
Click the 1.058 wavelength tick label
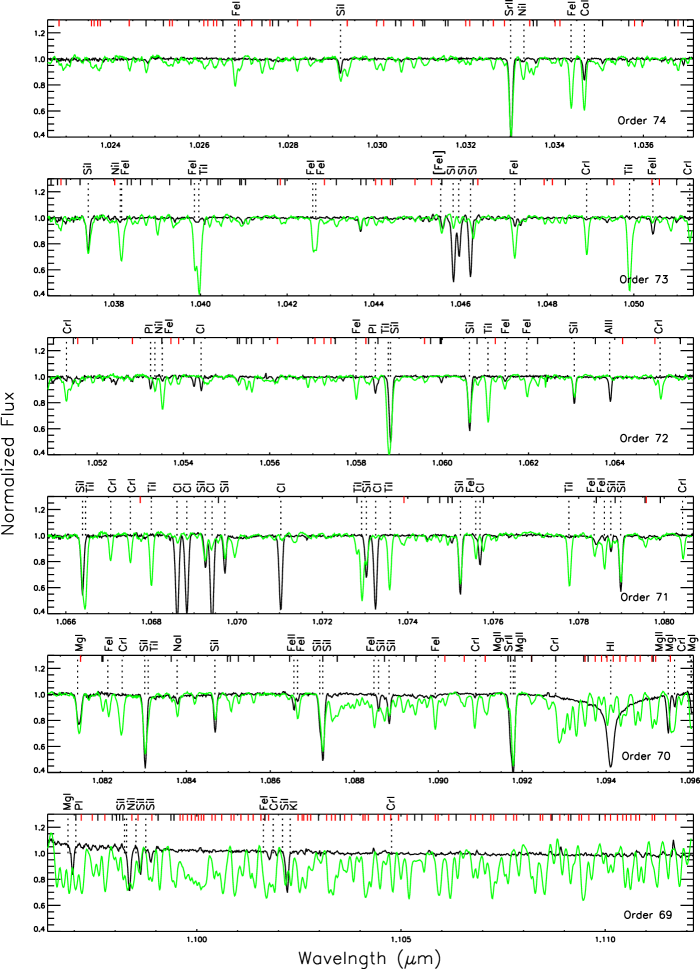(356, 463)
